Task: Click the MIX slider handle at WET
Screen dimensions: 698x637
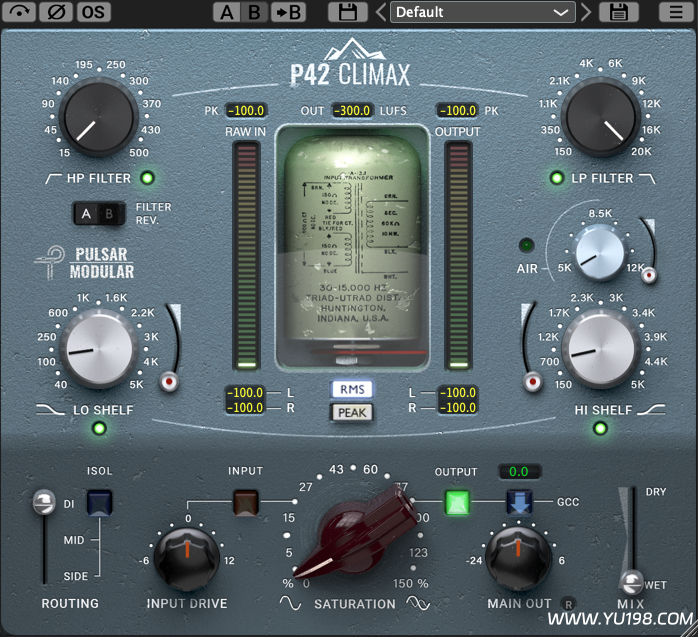Action: coord(632,582)
